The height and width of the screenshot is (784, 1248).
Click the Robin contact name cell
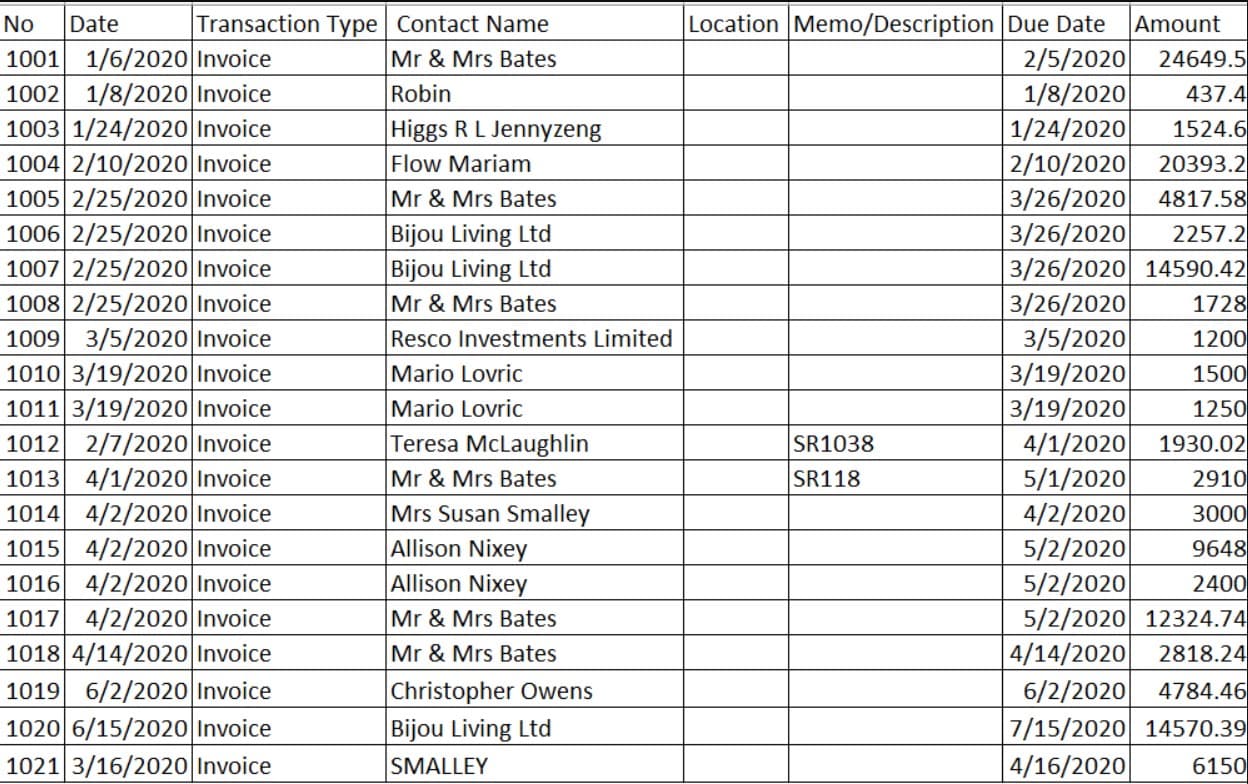click(x=535, y=93)
